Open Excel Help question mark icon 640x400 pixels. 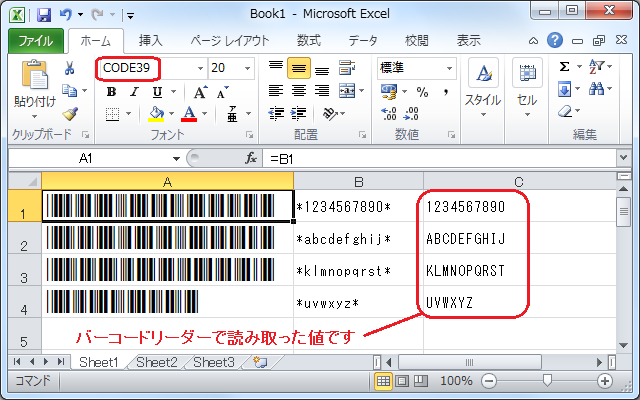(555, 40)
